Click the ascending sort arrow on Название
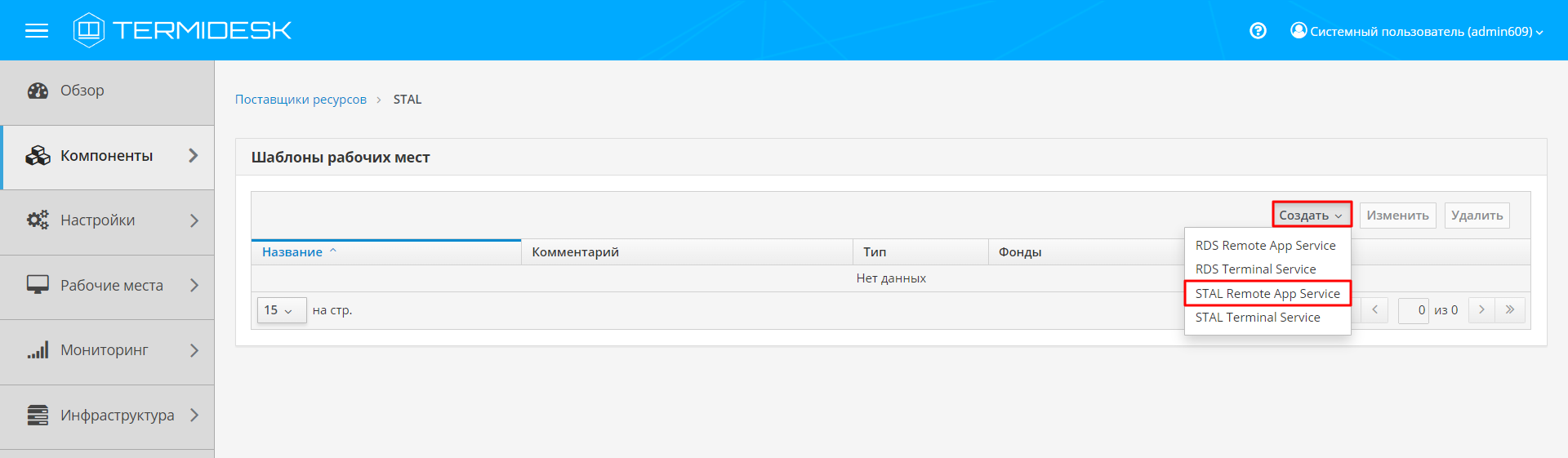The height and width of the screenshot is (458, 1568). pos(333,251)
